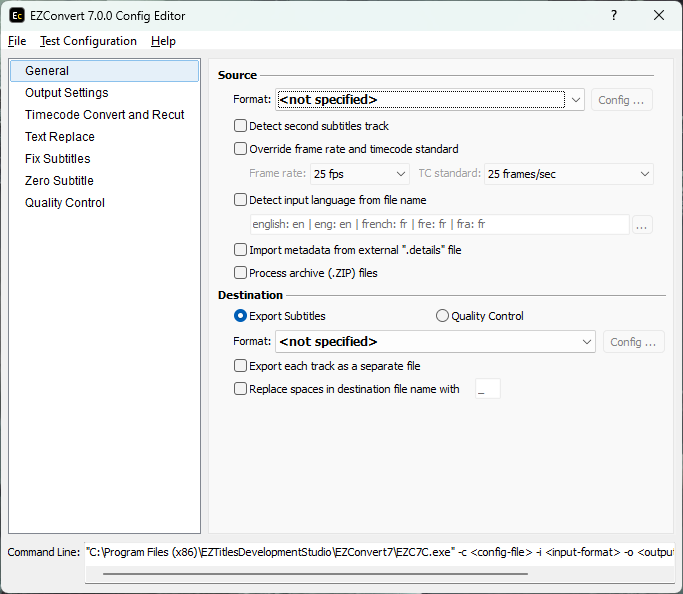Screen dimensions: 683x594
Task: Go to the Fix Subtitles section
Action: [x=57, y=159]
